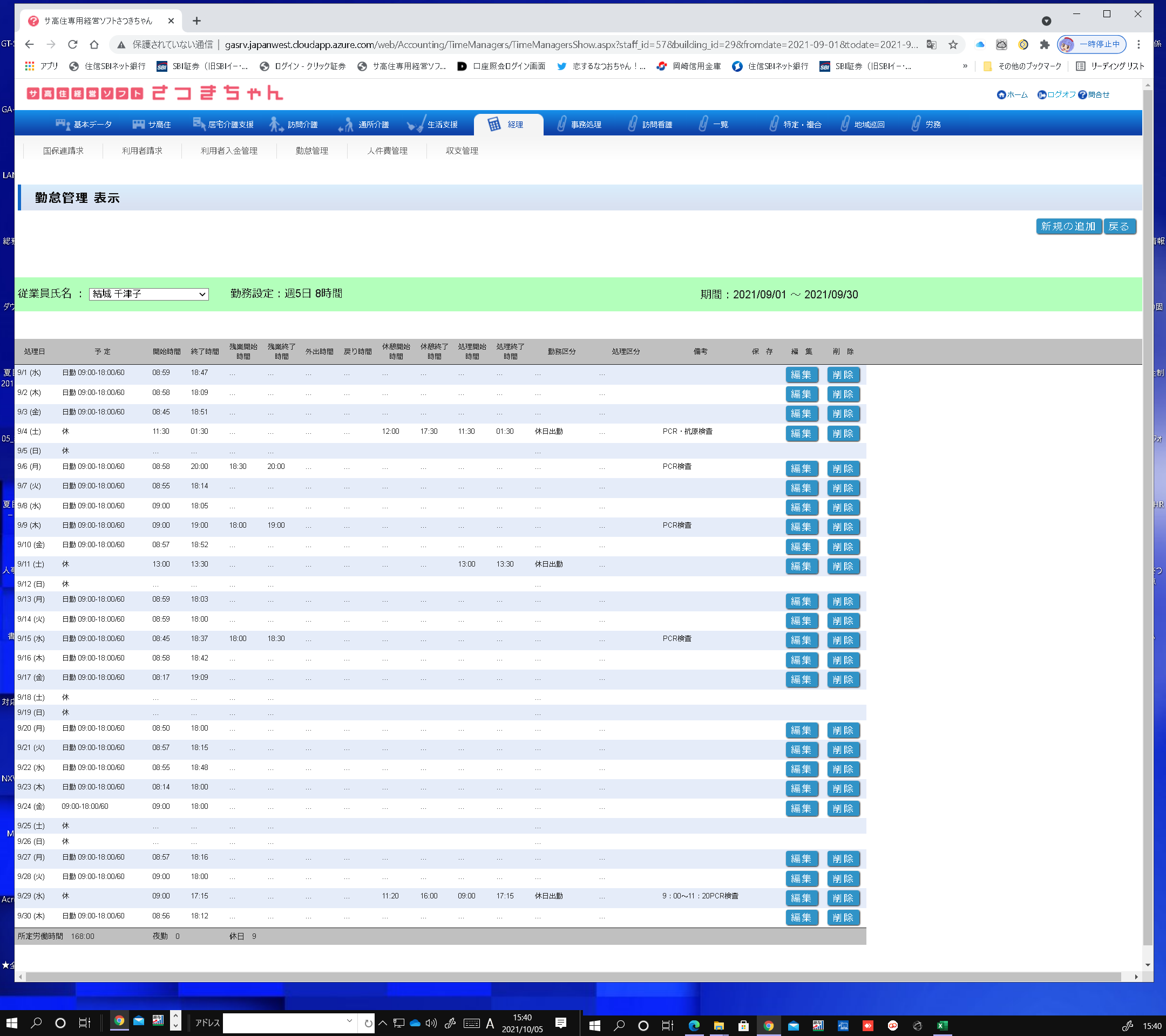The image size is (1166, 1036).
Task: Delete the 9/29 (水) record
Action: pos(842,898)
